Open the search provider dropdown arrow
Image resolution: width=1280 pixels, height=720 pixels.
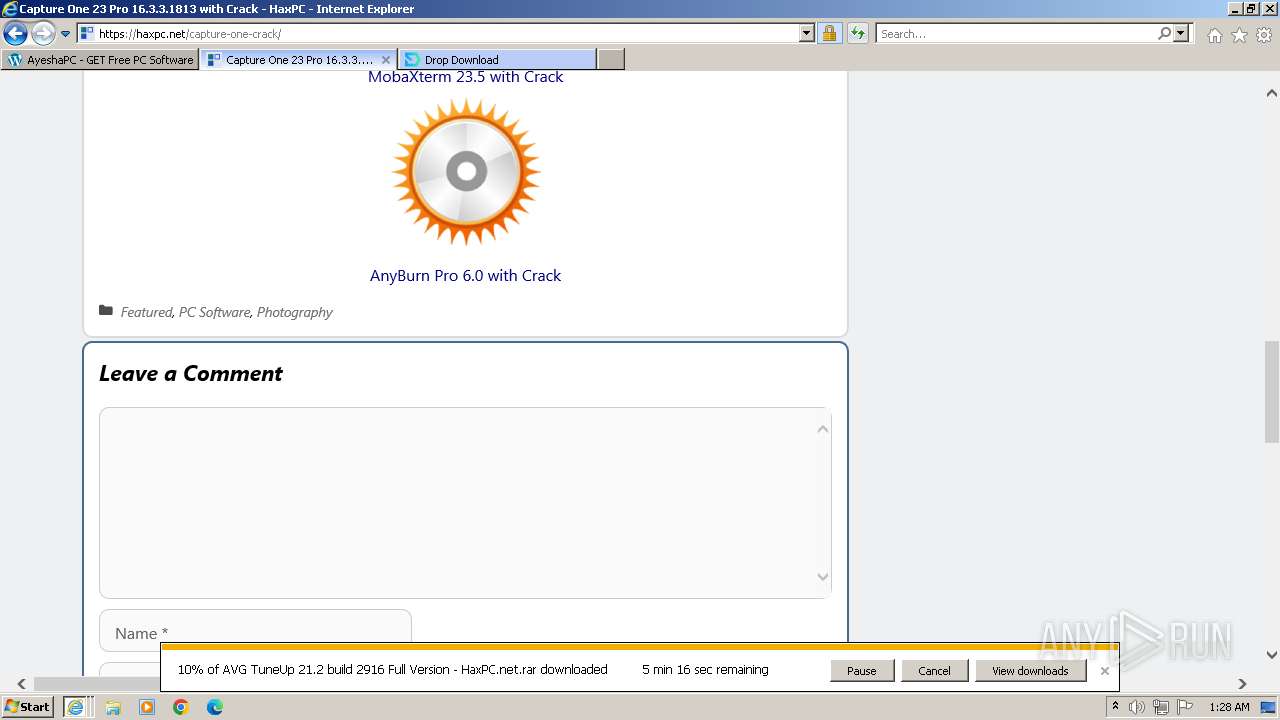coord(1181,34)
